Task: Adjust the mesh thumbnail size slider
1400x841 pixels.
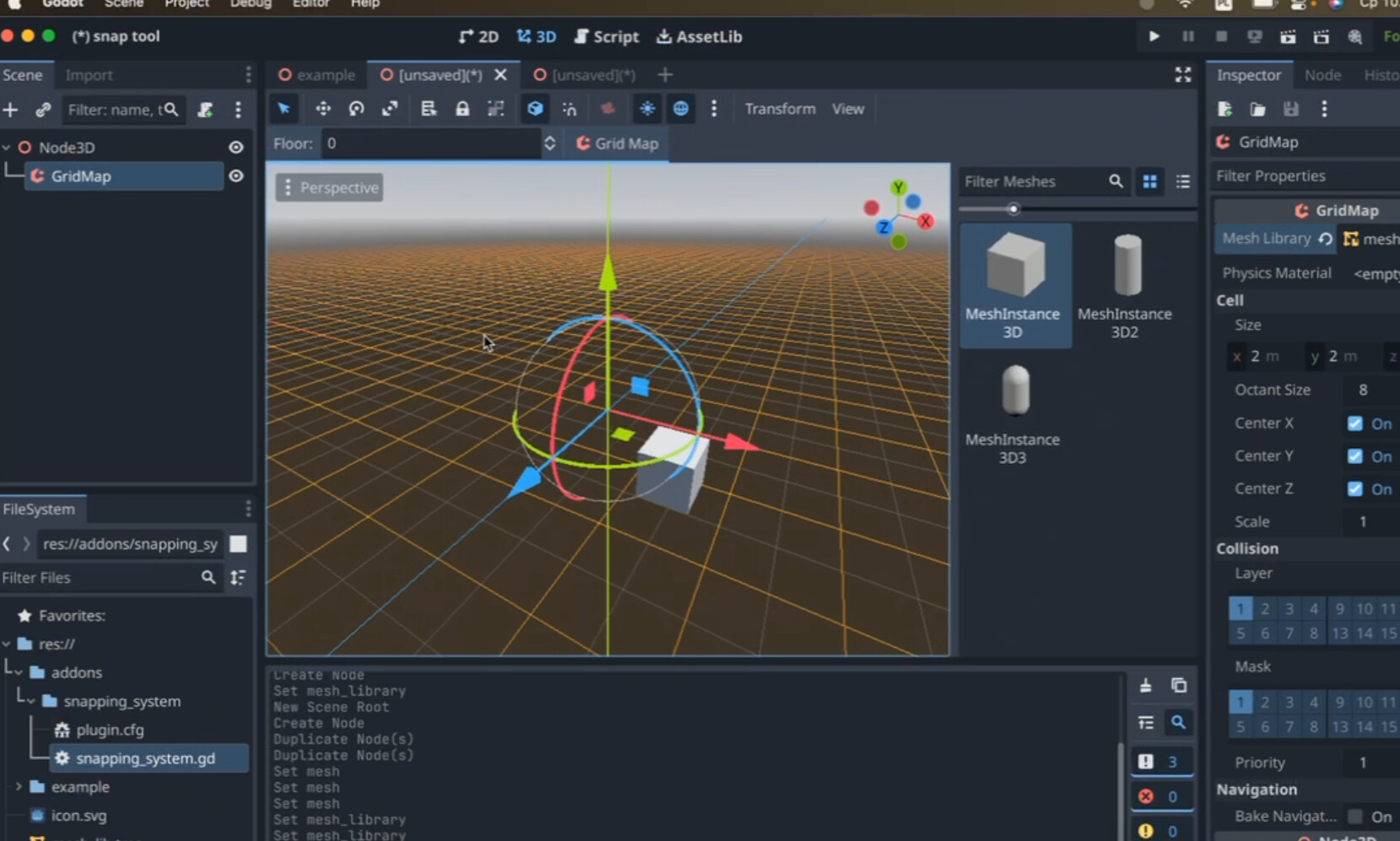Action: click(x=1014, y=208)
